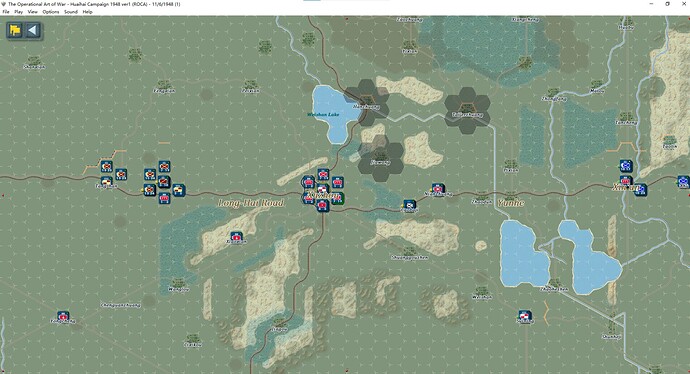Select the unit stacked on Dangshan town
The width and height of the screenshot is (690, 374).
[106, 181]
